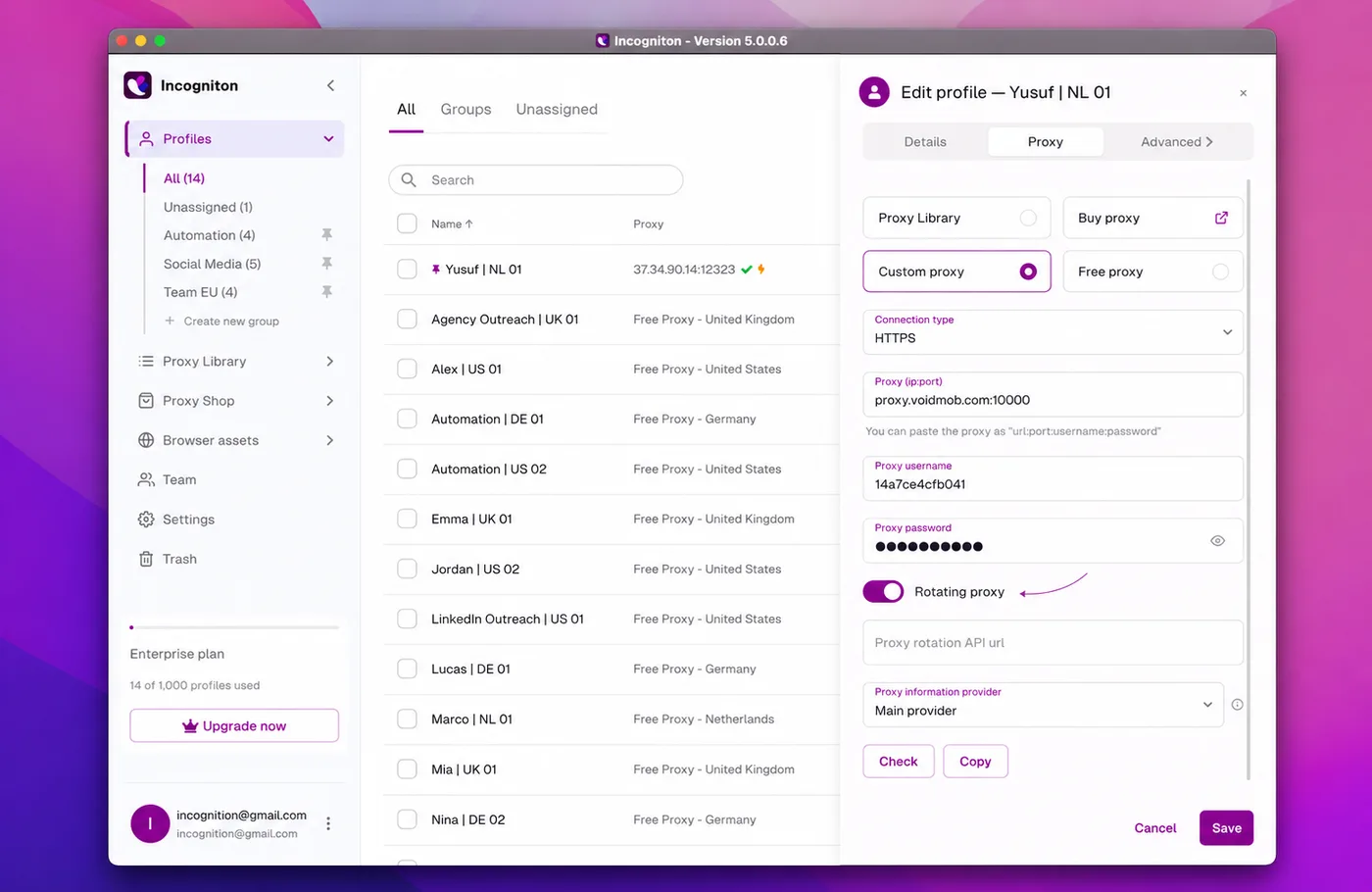Click the orange lightning bolt on Yusuf's proxy
This screenshot has height=892, width=1372.
761,270
